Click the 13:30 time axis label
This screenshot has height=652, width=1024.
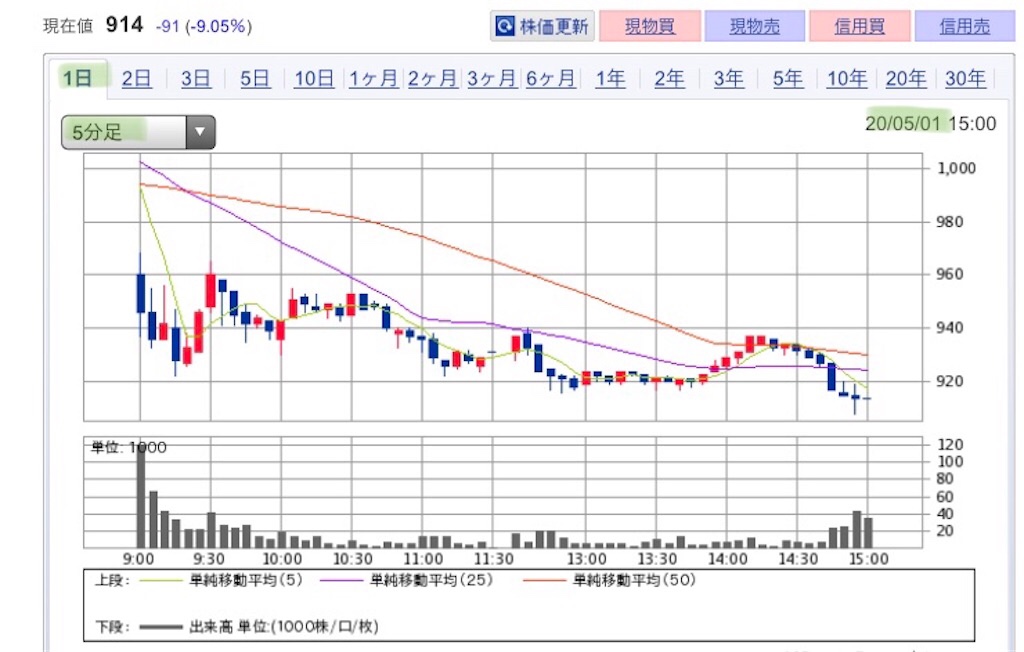coord(657,559)
